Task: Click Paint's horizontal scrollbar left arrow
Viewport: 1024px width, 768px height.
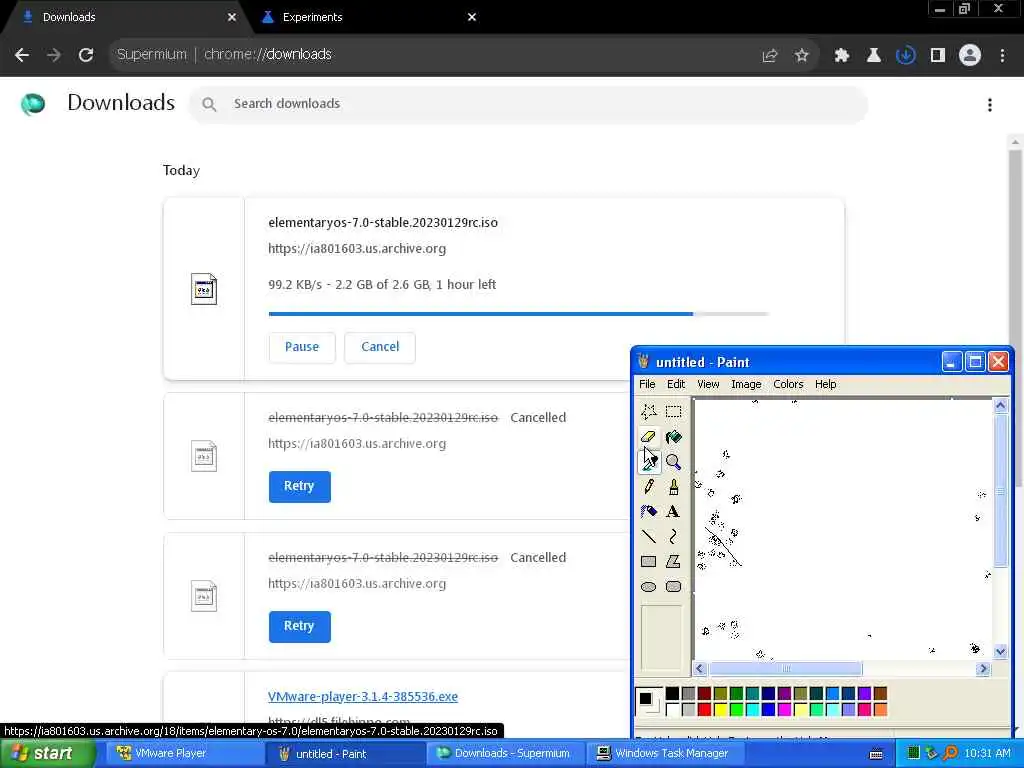Action: (x=700, y=669)
